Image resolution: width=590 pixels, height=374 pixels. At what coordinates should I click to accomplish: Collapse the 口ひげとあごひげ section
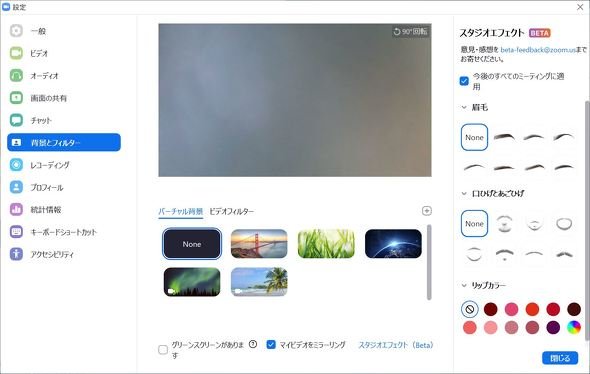pyautogui.click(x=464, y=193)
